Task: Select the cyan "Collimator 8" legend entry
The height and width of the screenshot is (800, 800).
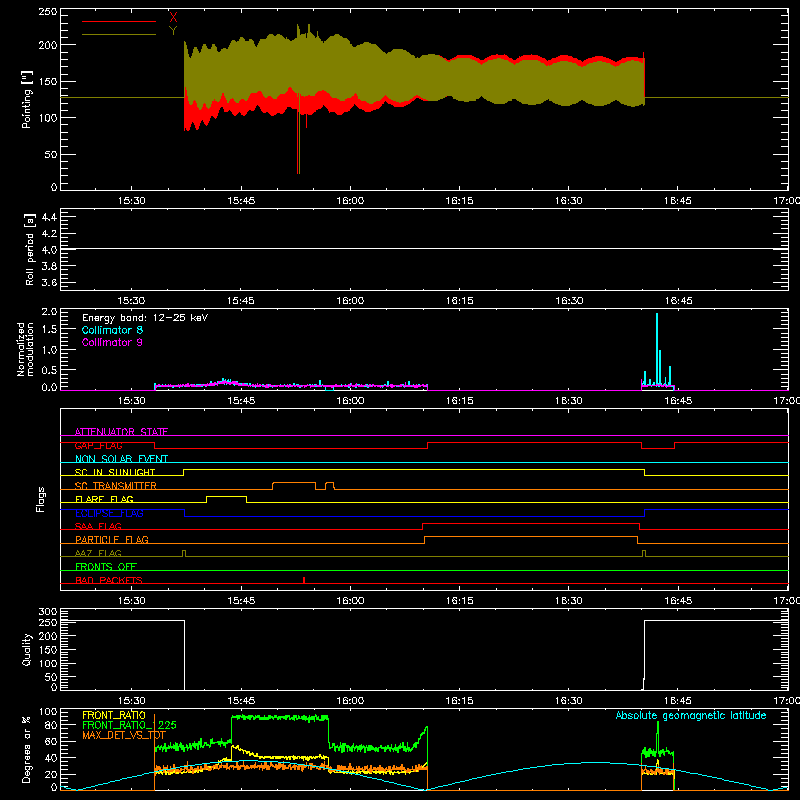Action: tap(112, 330)
